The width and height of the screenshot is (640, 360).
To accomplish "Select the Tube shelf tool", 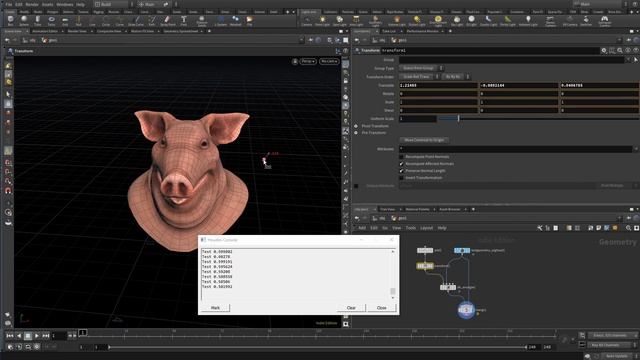I will [38, 20].
